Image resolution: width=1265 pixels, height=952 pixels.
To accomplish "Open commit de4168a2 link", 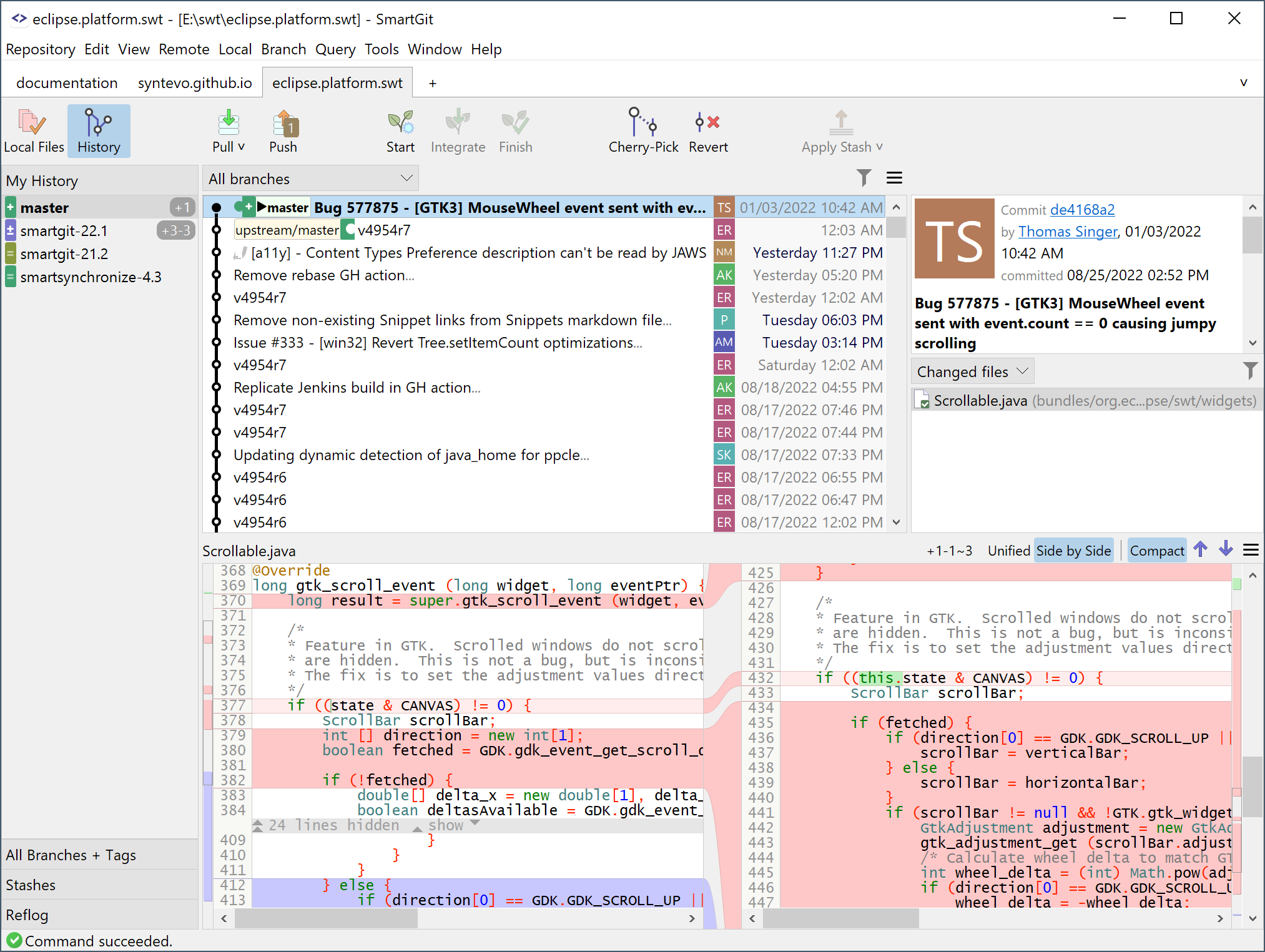I will [x=1082, y=210].
